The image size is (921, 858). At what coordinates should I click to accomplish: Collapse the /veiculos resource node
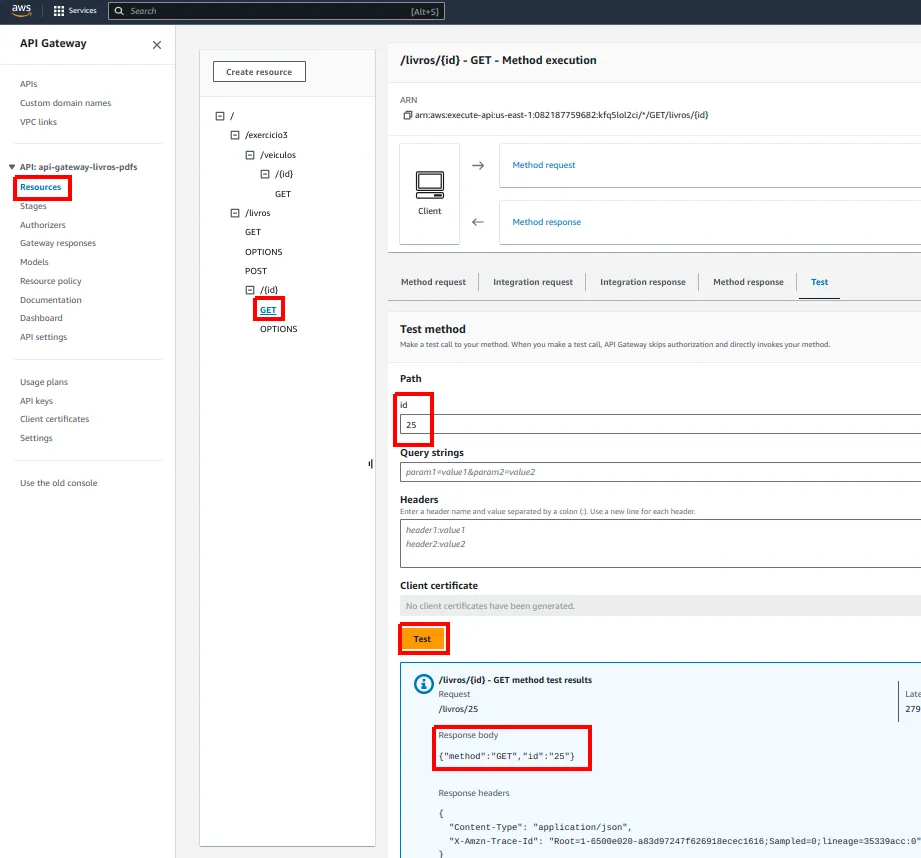(x=250, y=155)
